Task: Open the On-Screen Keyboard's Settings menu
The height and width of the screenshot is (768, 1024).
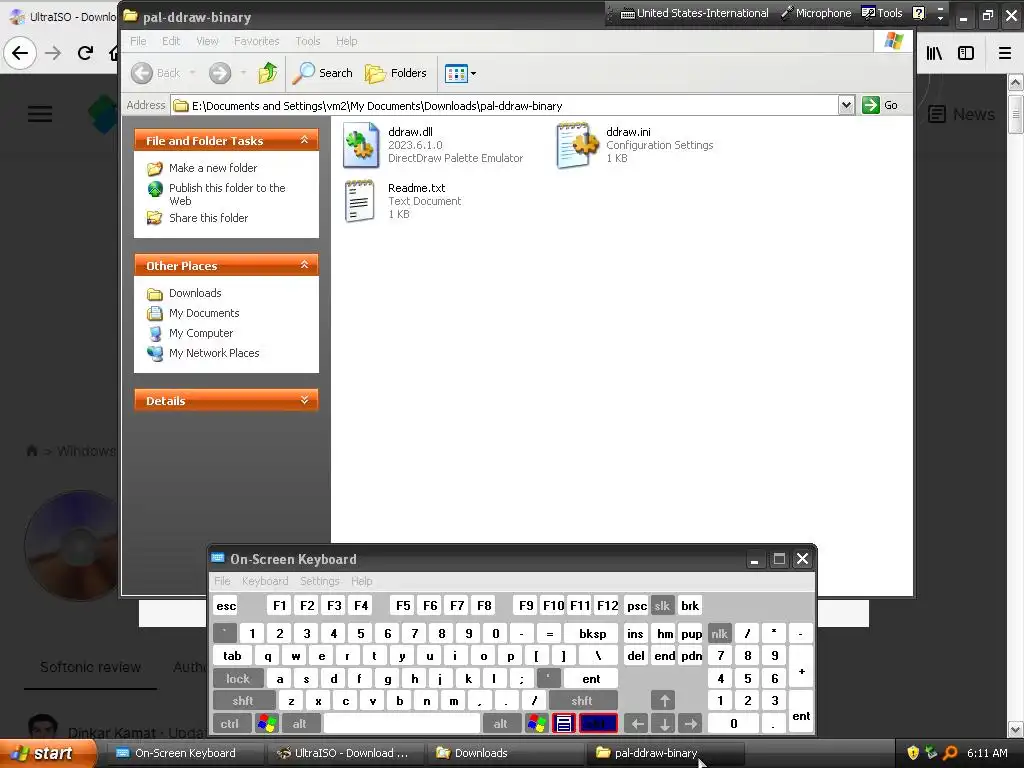Action: click(319, 581)
